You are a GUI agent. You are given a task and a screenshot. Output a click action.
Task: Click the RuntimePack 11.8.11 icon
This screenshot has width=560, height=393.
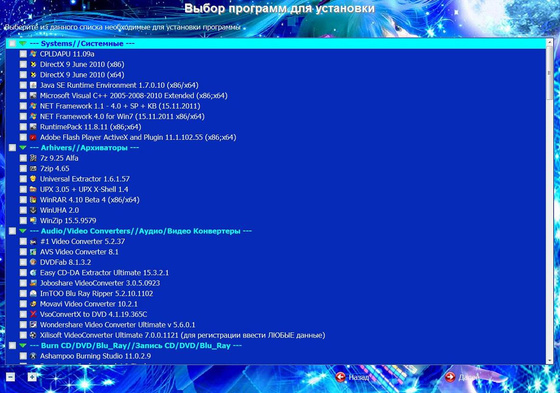[33, 127]
